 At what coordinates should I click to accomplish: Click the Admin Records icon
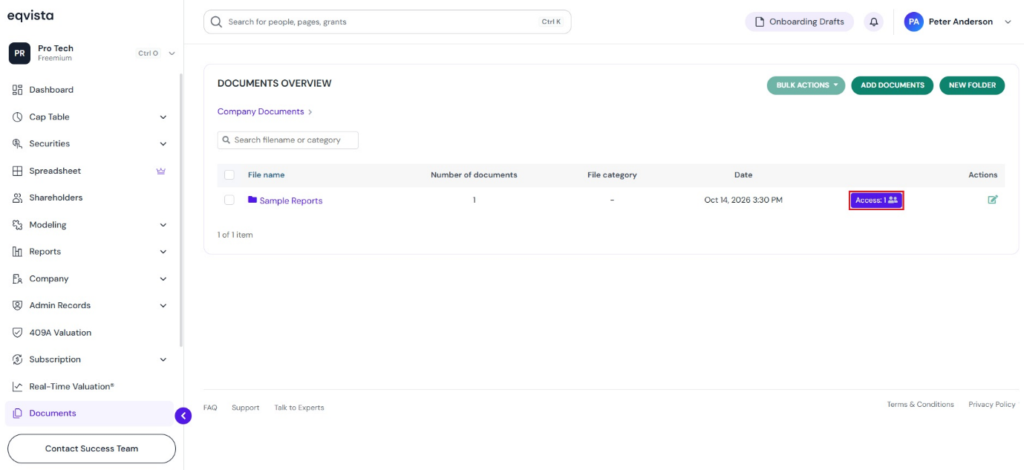tap(18, 306)
